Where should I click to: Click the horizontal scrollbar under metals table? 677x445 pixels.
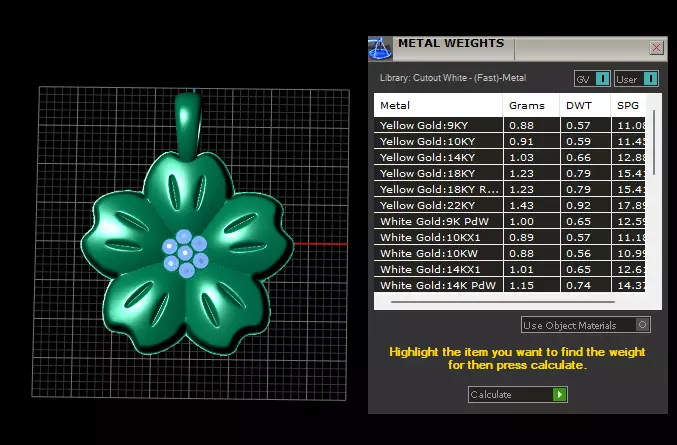[x=503, y=302]
